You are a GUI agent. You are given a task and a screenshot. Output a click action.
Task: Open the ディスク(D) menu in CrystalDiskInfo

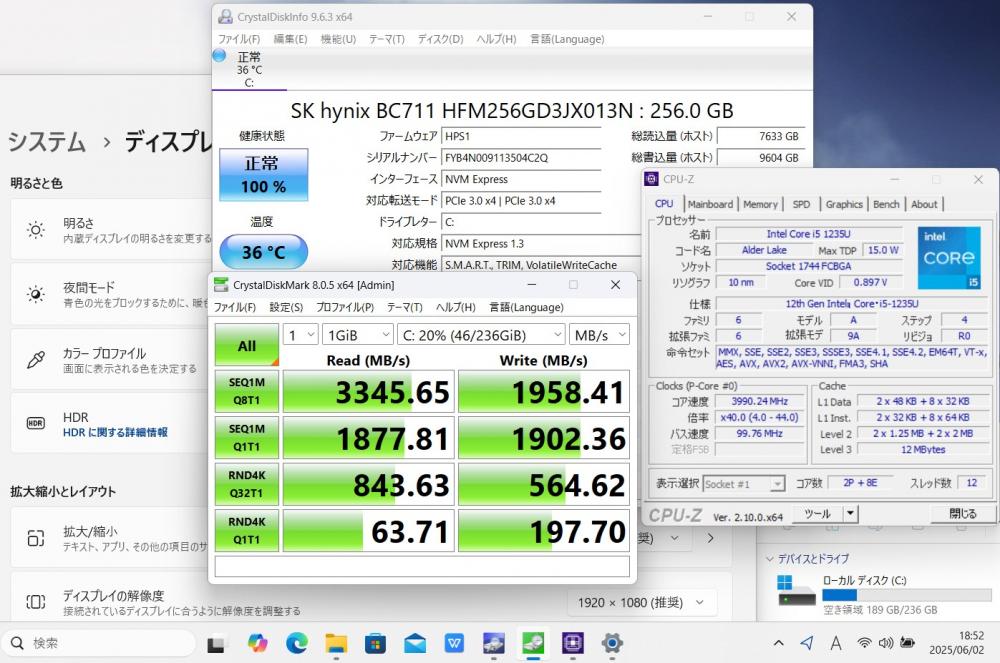tap(441, 39)
